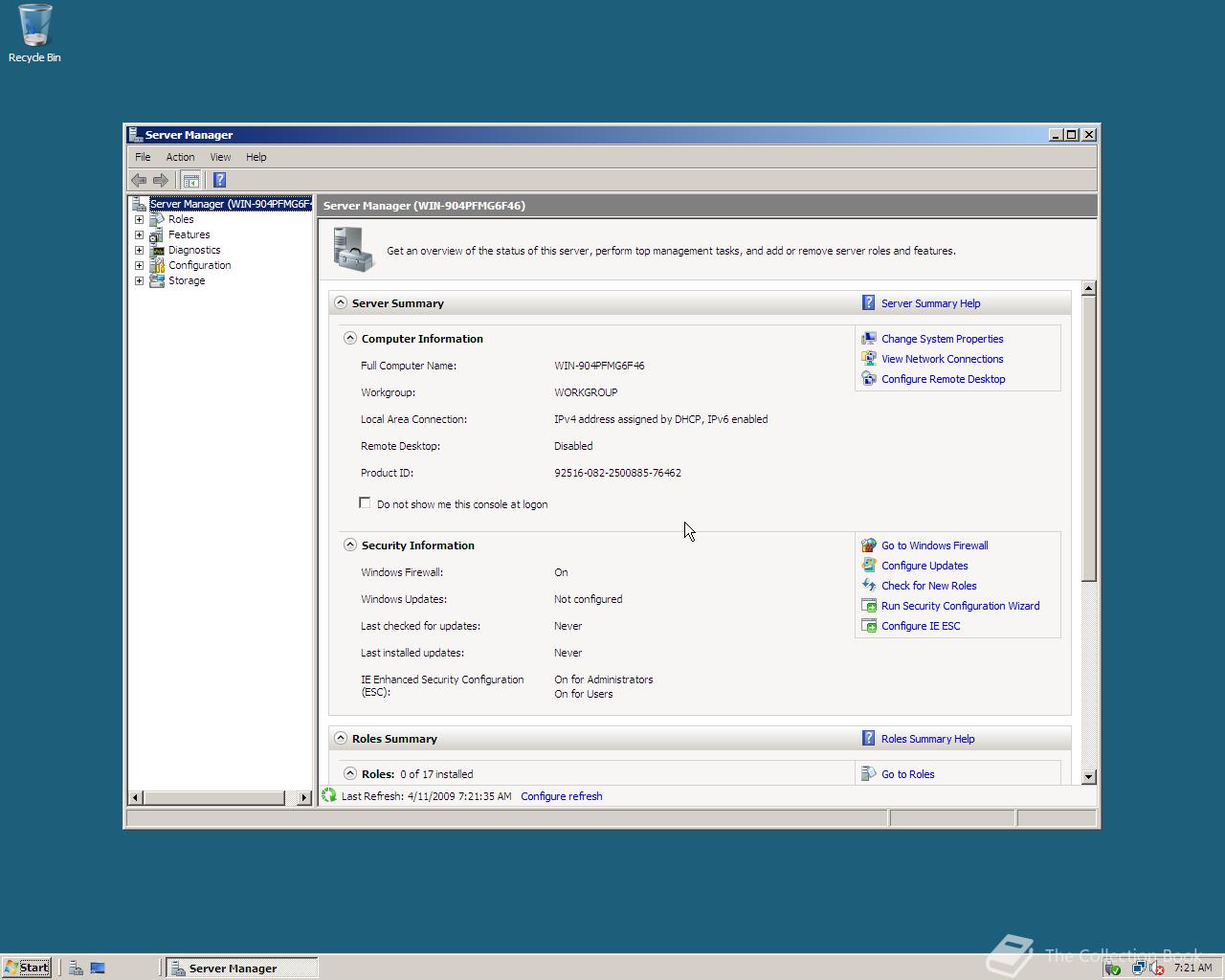This screenshot has height=980, width=1225.
Task: Collapse the Security Information section
Action: tap(350, 545)
